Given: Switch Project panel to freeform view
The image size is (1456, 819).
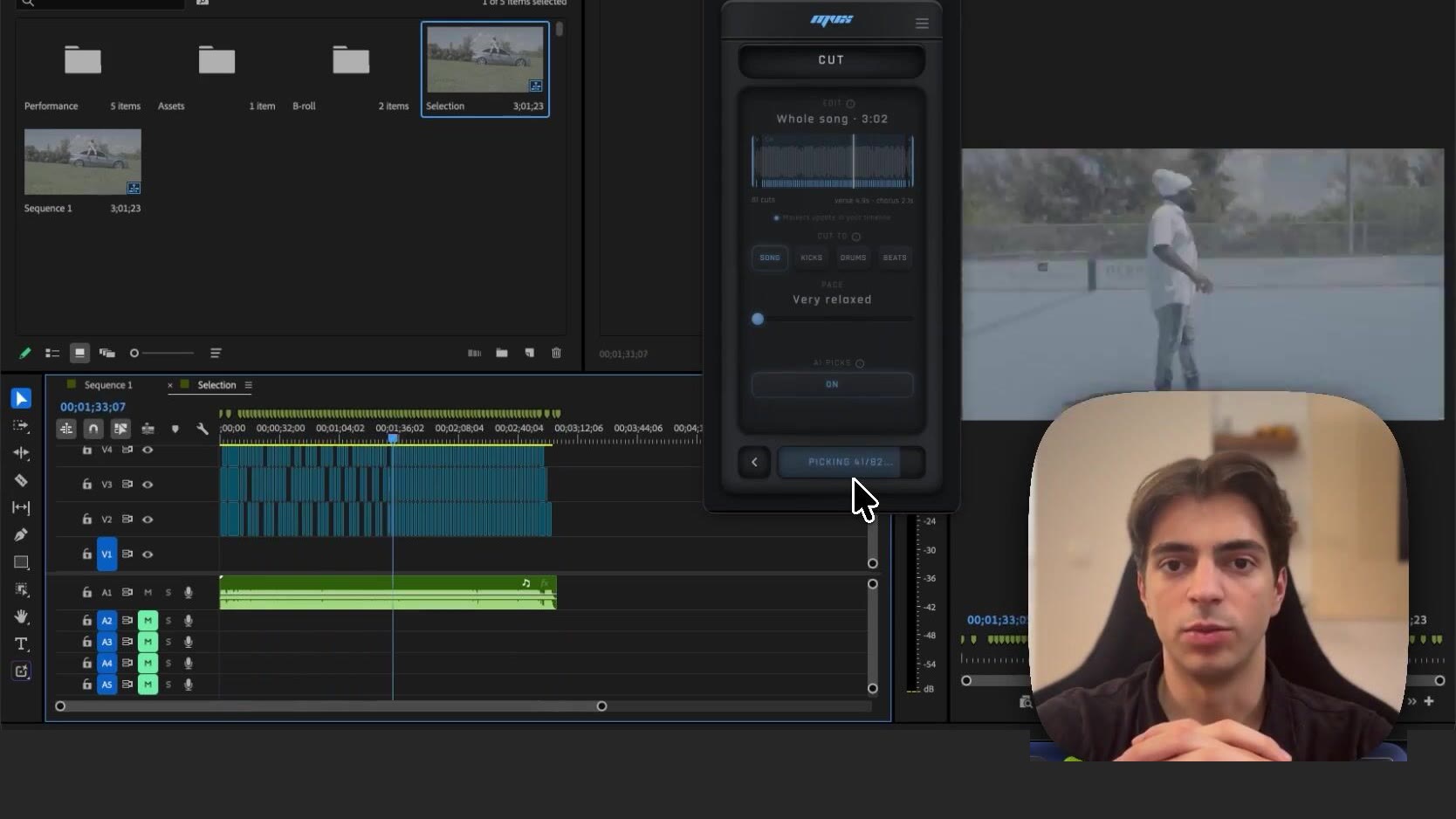Looking at the screenshot, I should coord(107,353).
